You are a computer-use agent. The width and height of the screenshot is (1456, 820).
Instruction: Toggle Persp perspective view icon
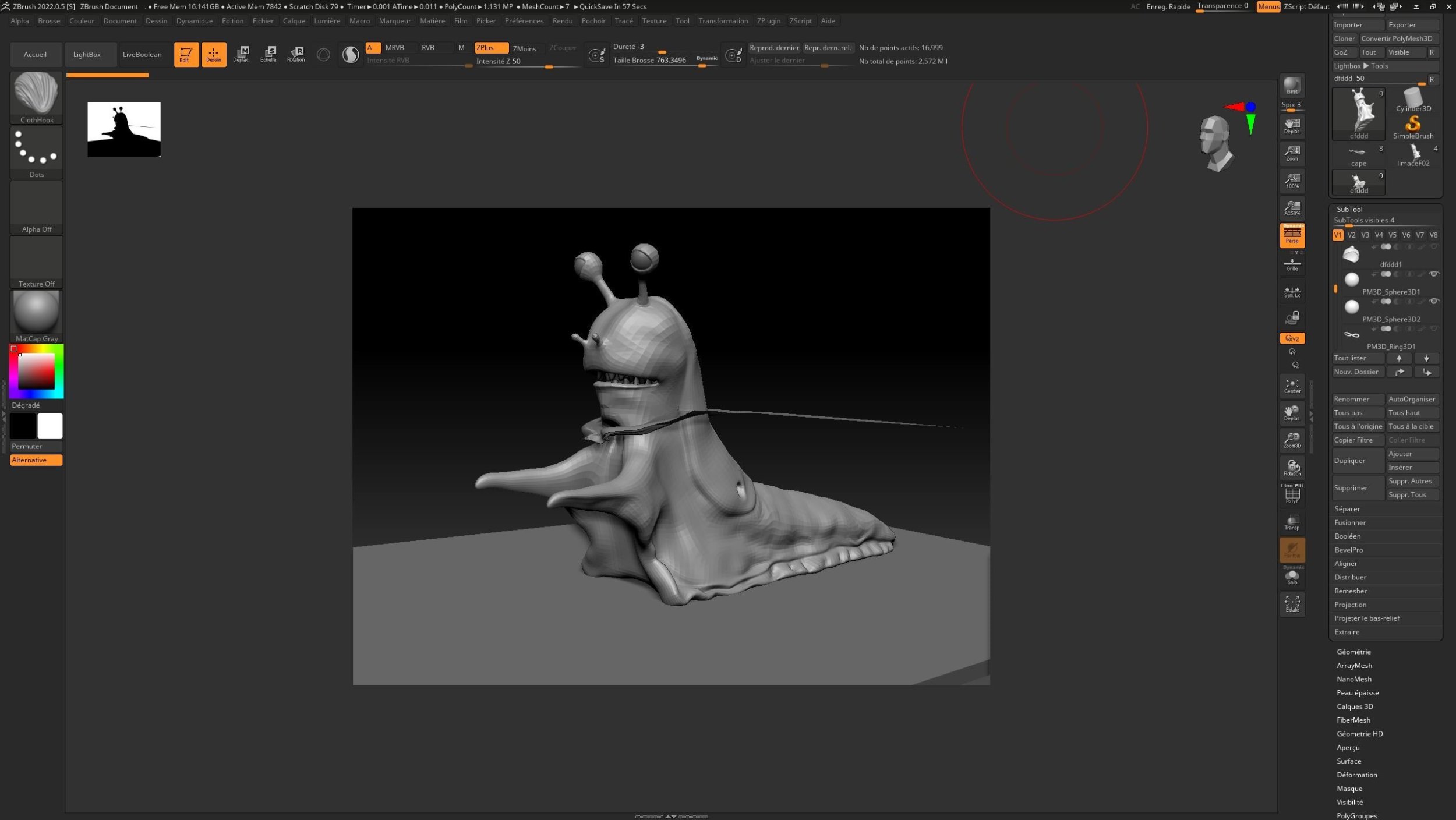1291,235
